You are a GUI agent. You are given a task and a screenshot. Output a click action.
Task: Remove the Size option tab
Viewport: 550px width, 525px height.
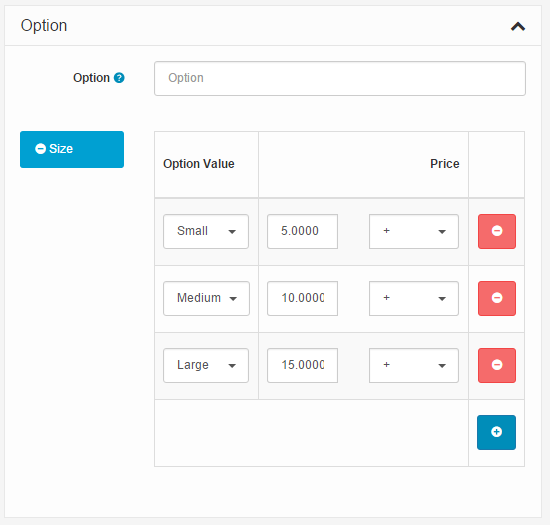[x=41, y=149]
